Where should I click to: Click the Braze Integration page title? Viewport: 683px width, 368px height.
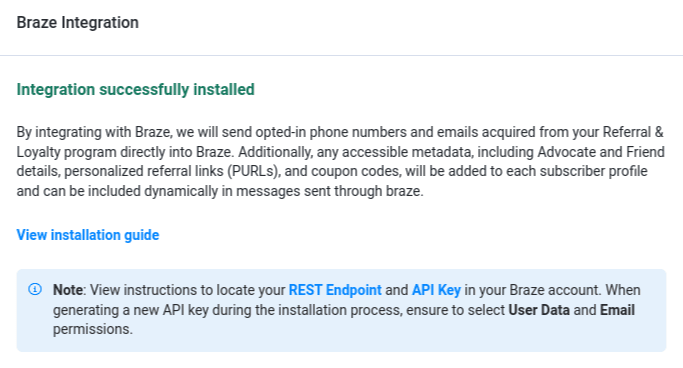coord(78,23)
